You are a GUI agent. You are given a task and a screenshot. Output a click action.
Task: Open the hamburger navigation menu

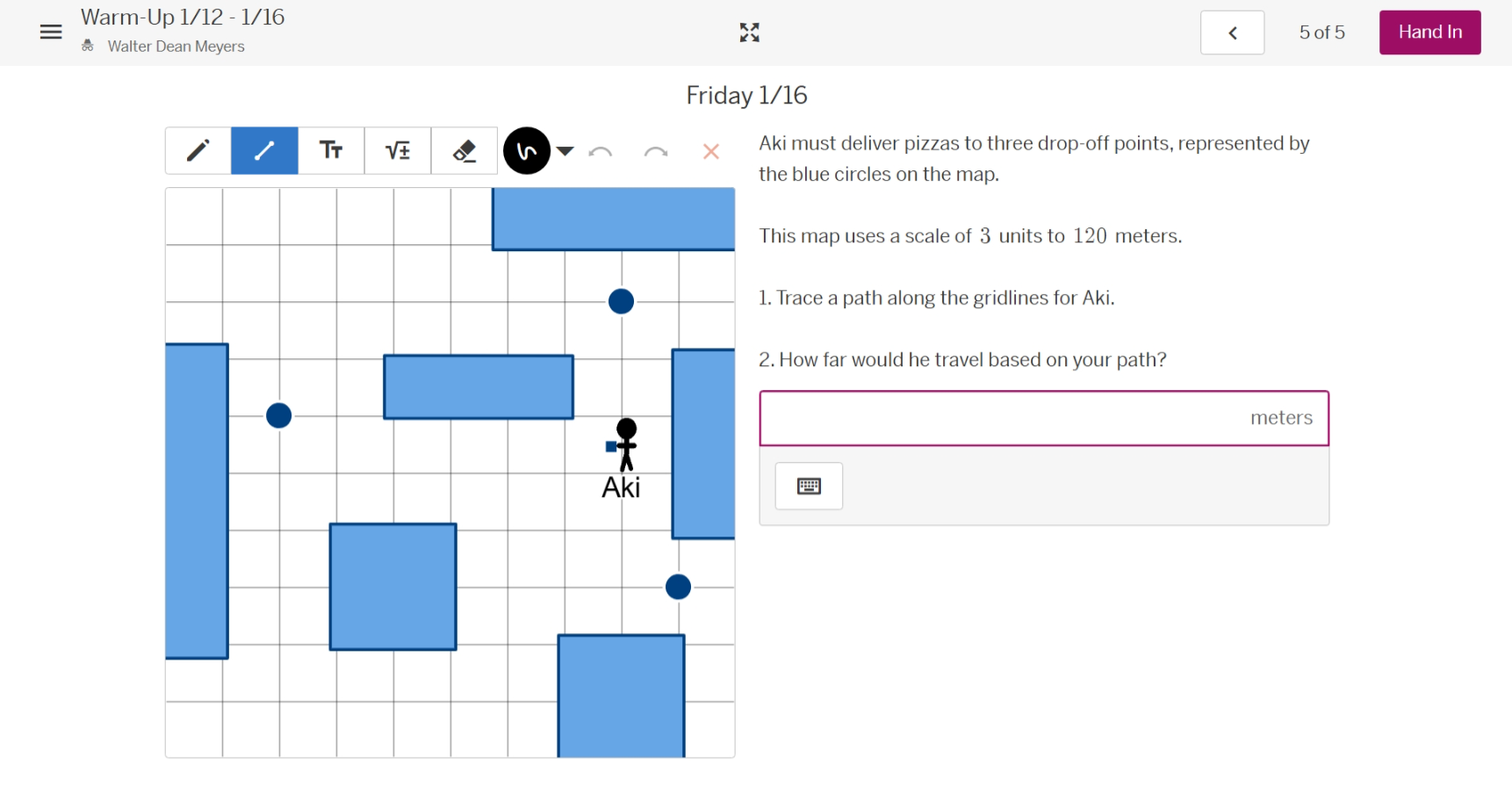click(51, 32)
